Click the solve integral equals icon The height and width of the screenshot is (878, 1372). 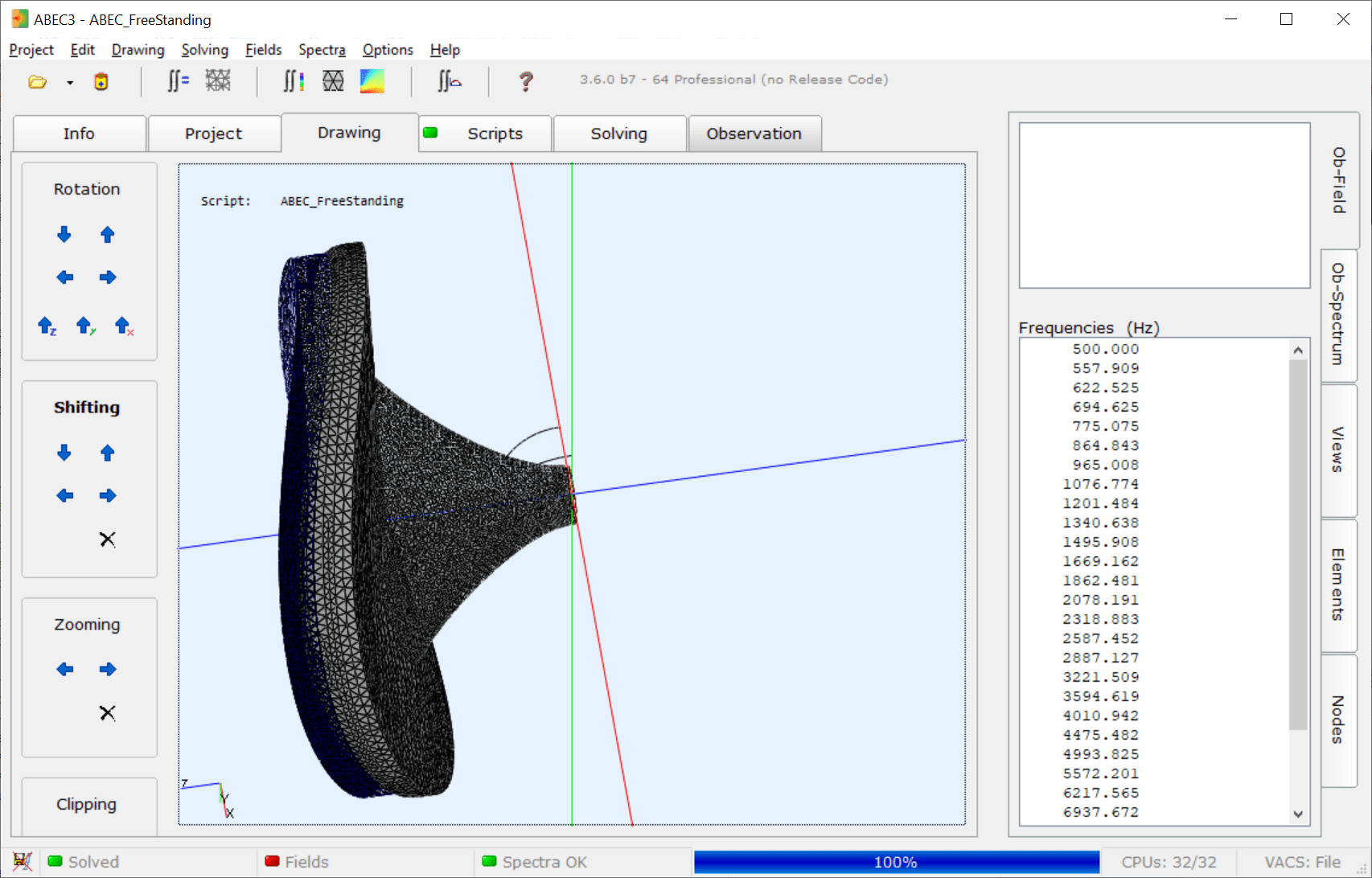(178, 81)
